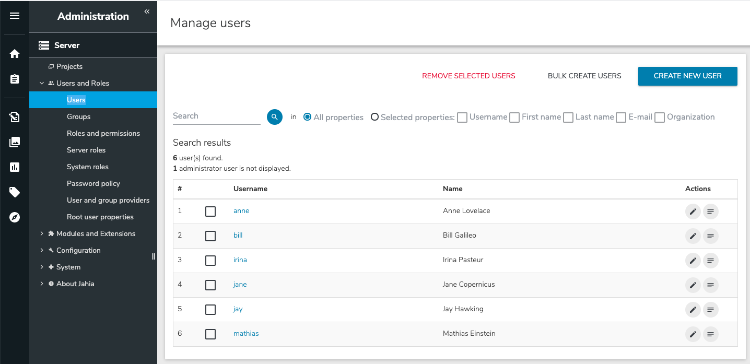Screen dimensions: 750x364
Task: Open the clipboard dashboard icon
Action: [14, 79]
